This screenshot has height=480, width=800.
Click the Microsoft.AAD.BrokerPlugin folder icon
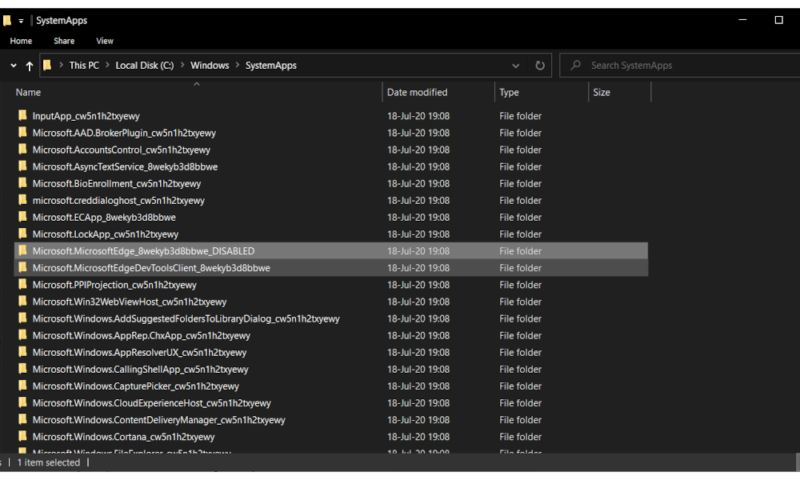pyautogui.click(x=22, y=132)
